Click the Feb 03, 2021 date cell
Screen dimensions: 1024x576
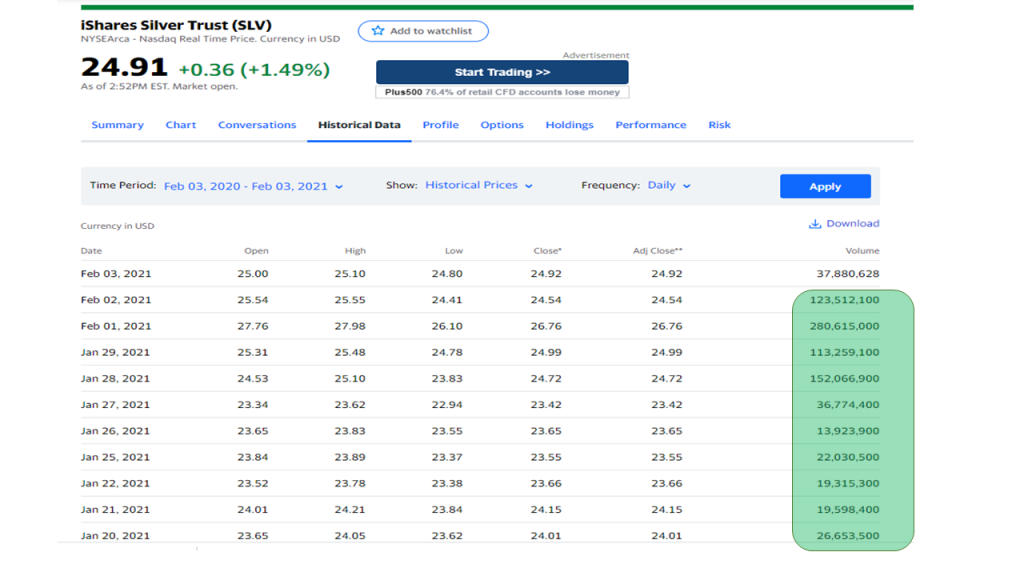(116, 274)
